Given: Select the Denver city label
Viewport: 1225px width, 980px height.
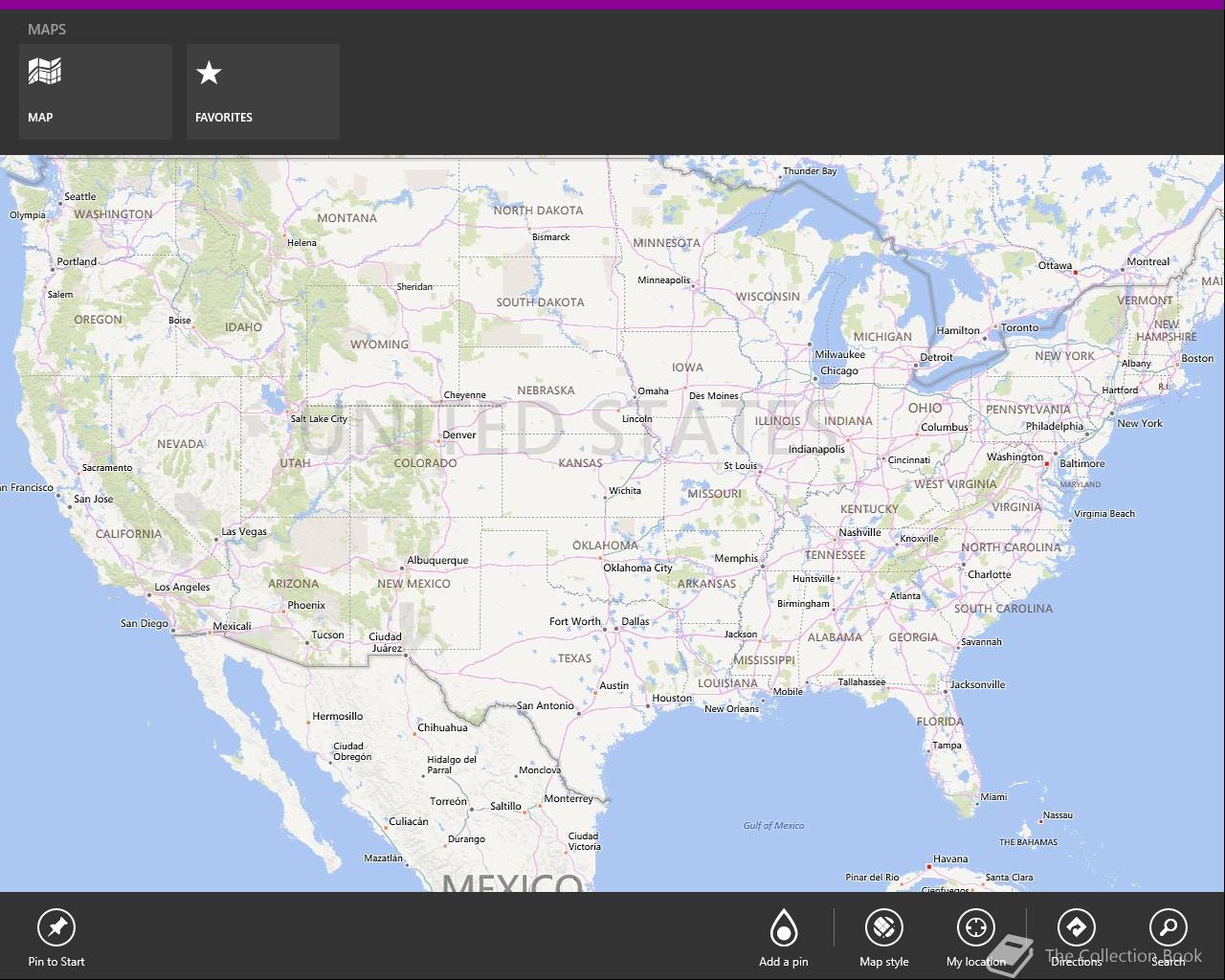Looking at the screenshot, I should pos(459,434).
